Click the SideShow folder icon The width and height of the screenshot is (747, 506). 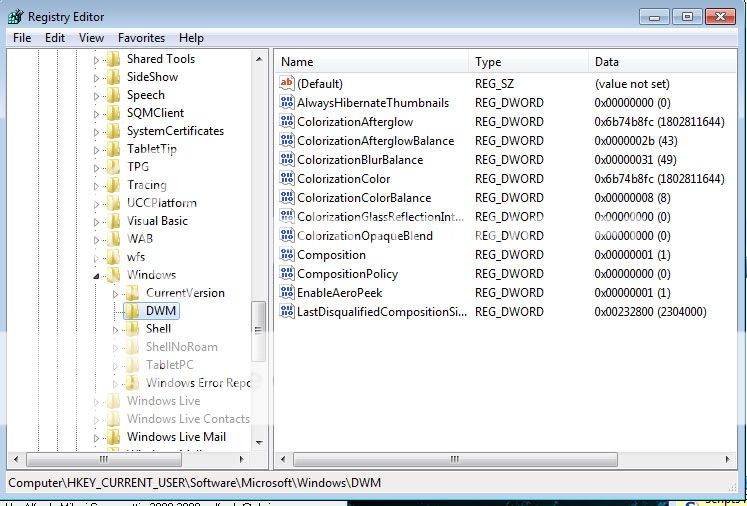(x=113, y=77)
